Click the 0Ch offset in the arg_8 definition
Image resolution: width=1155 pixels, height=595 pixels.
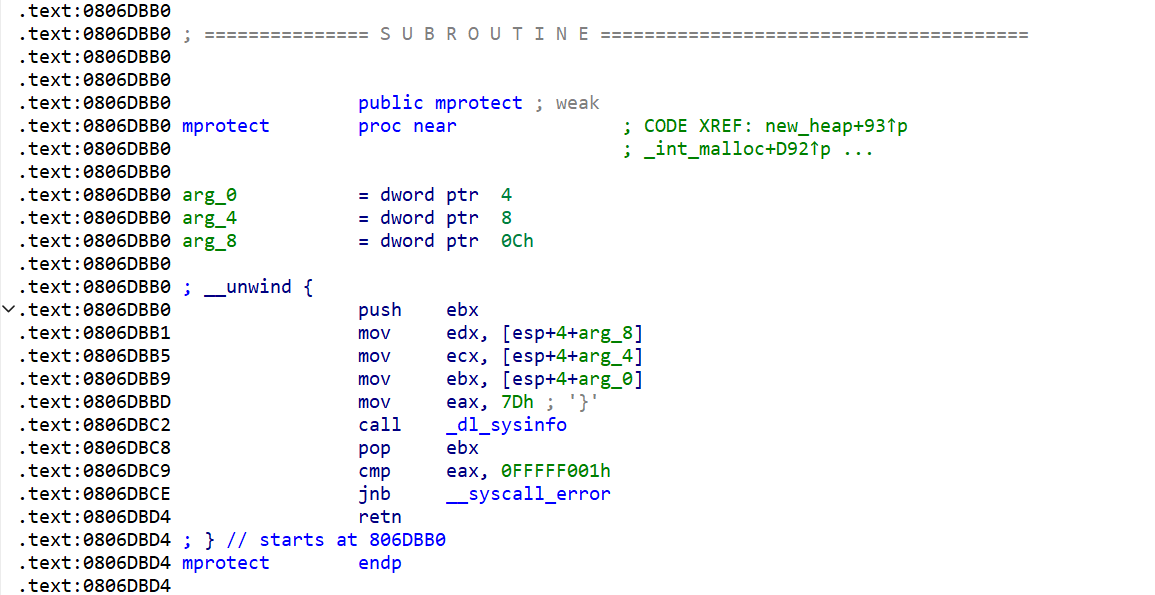coord(517,240)
